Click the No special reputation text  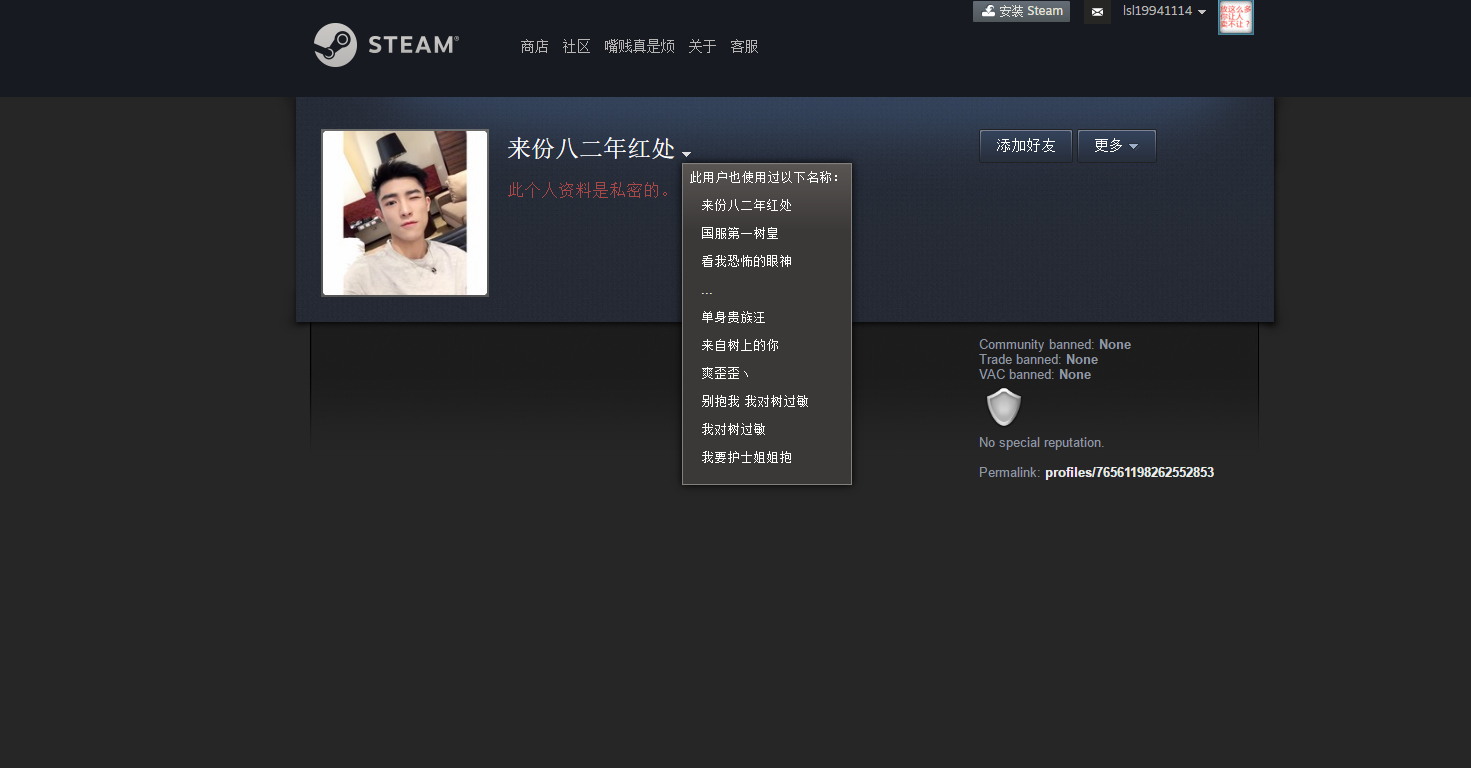point(1041,442)
